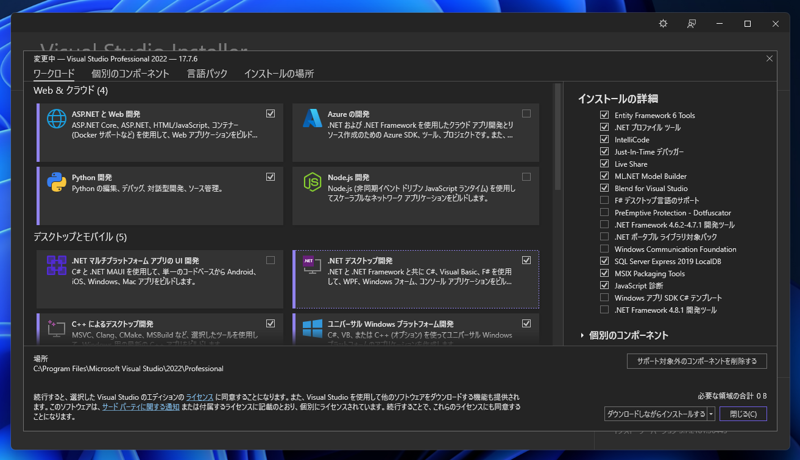
Task: Check PreEmptive Protection - Dotfuscator
Action: (604, 212)
